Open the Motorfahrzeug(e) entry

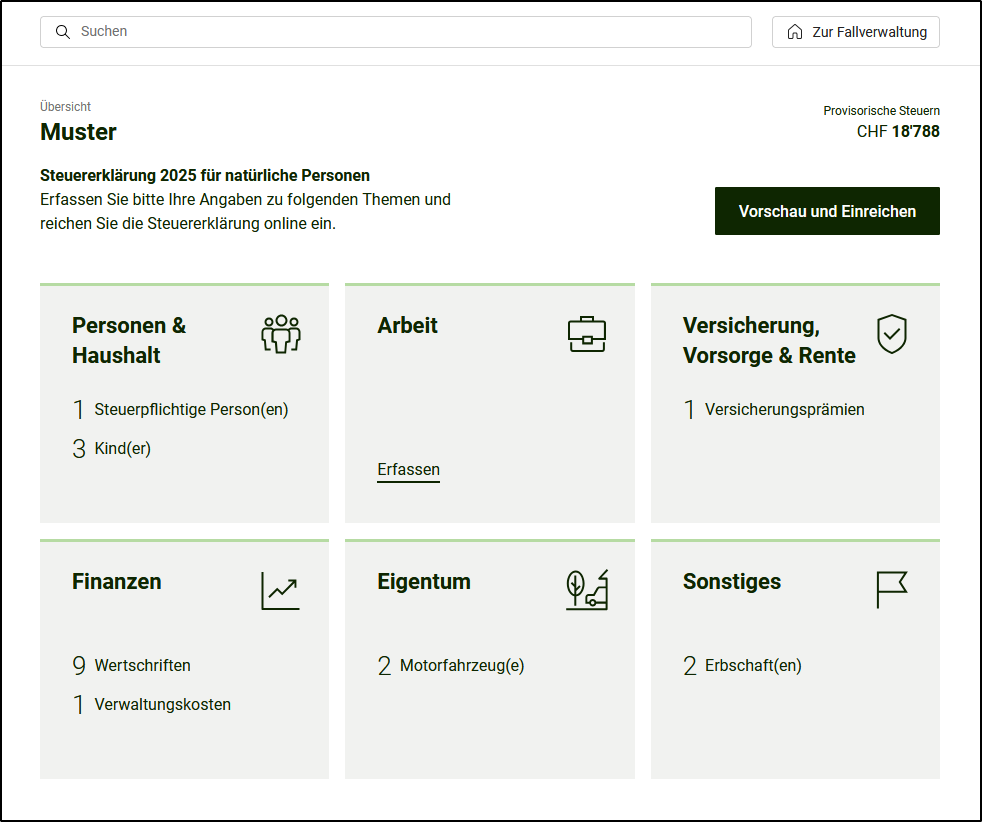[461, 666]
